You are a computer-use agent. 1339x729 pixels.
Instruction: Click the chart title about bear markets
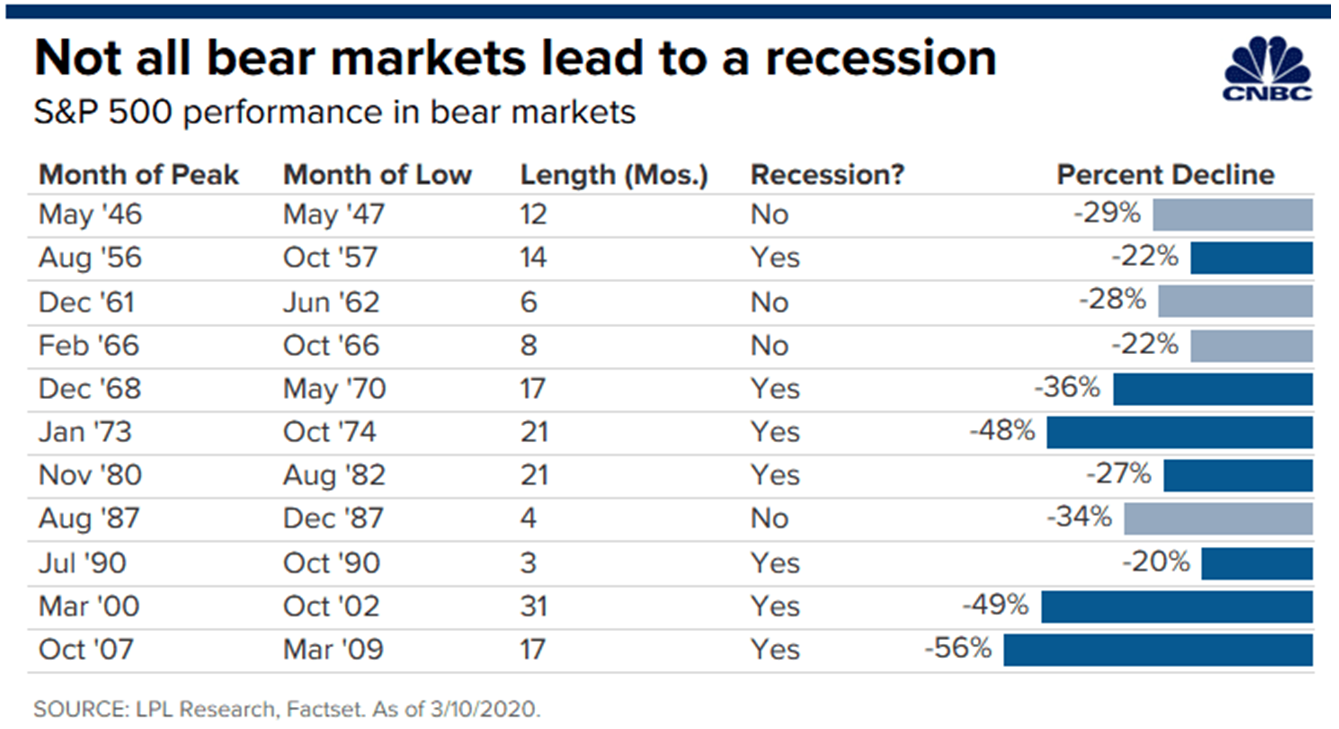pos(516,59)
